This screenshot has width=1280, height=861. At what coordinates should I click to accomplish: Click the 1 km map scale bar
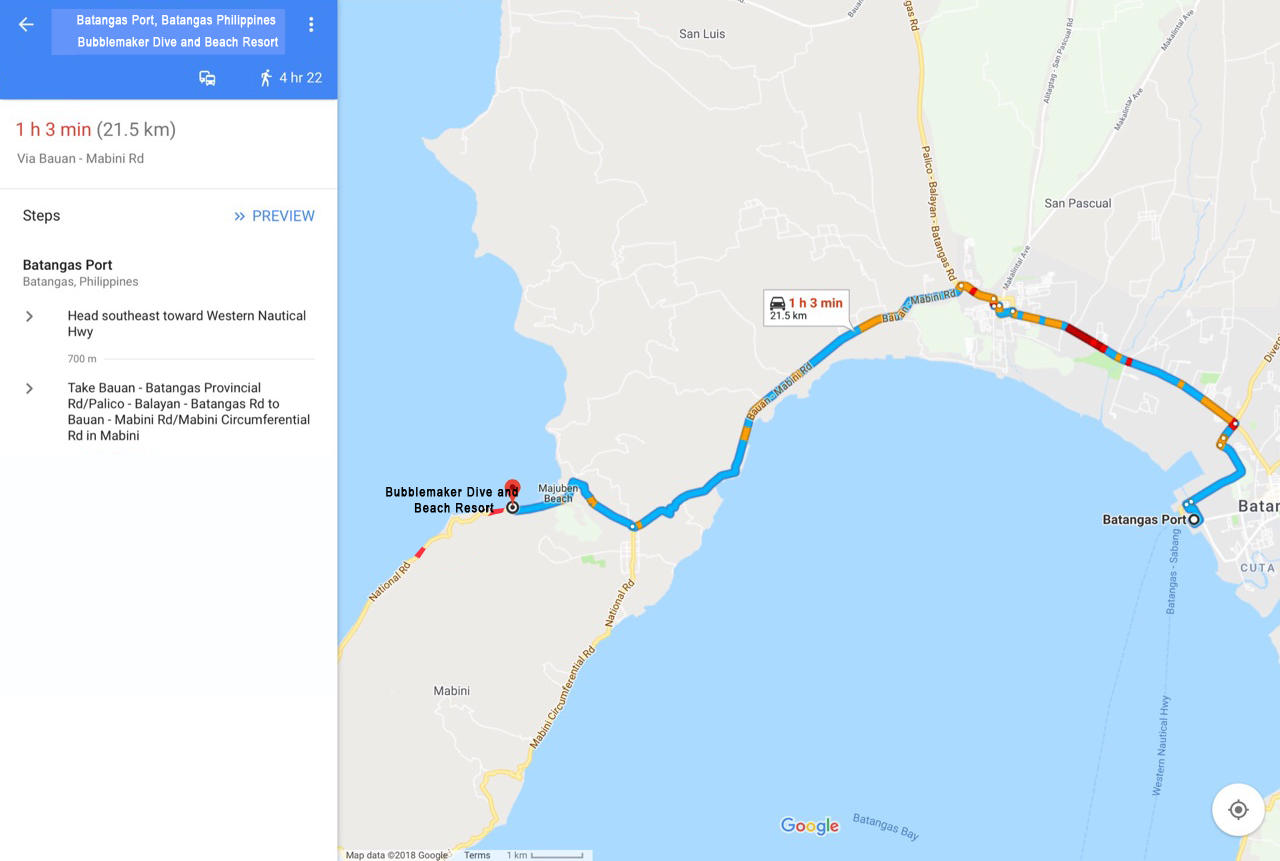pyautogui.click(x=545, y=855)
